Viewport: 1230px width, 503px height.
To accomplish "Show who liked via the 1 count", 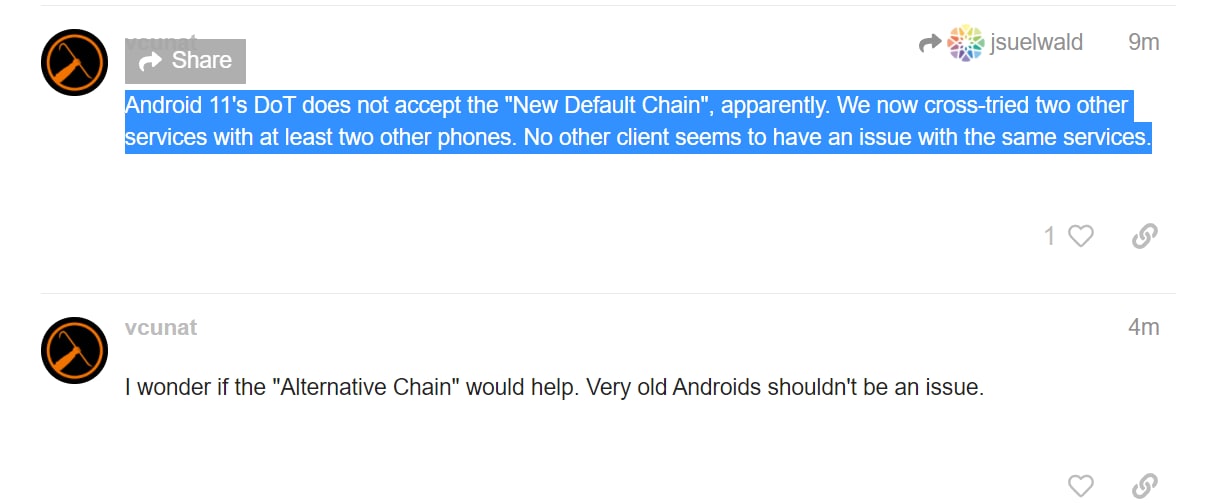I will pos(1049,236).
